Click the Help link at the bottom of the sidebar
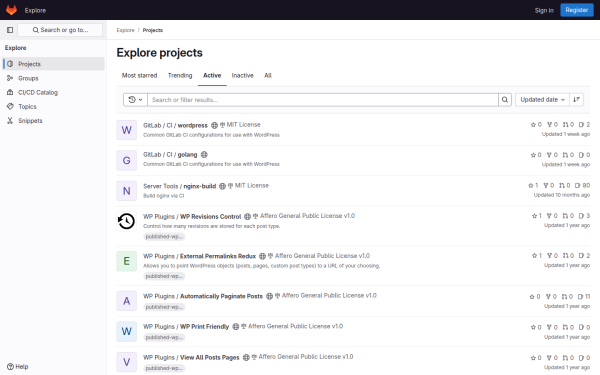 coord(18,367)
